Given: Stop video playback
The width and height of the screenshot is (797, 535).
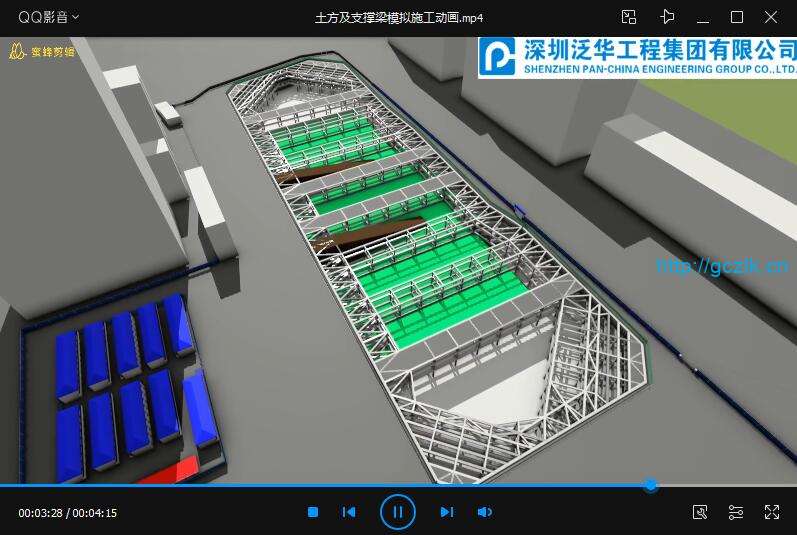Looking at the screenshot, I should [x=313, y=512].
